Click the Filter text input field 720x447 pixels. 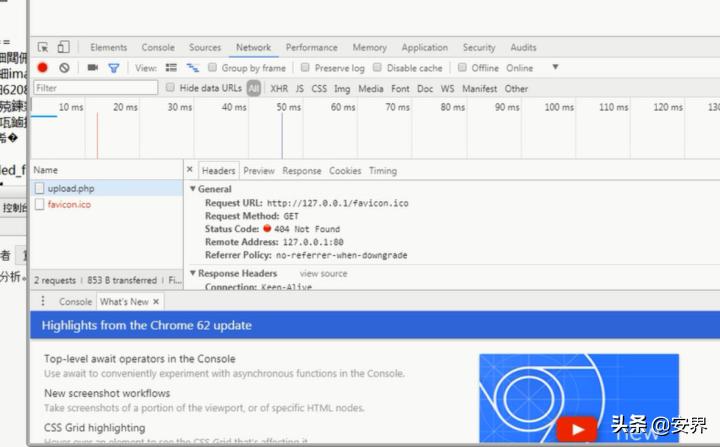(95, 88)
